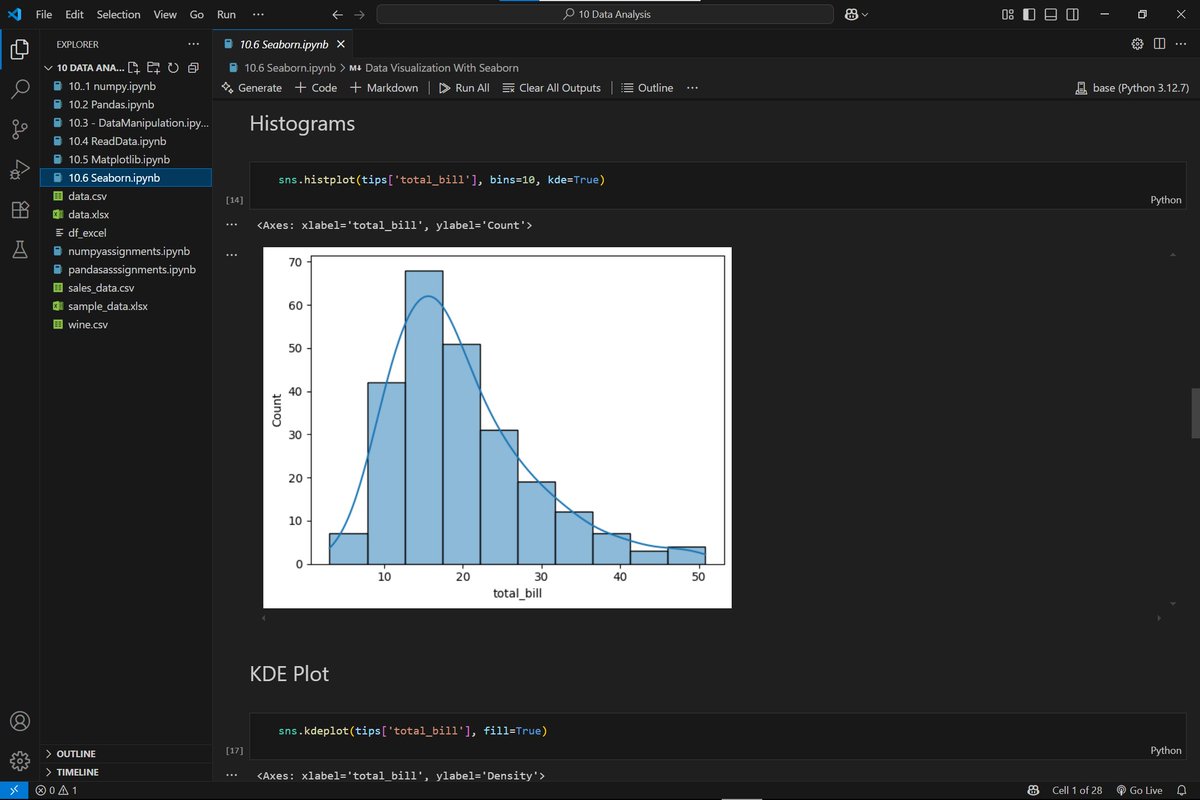
Task: Open the Extensions view
Action: pyautogui.click(x=19, y=210)
